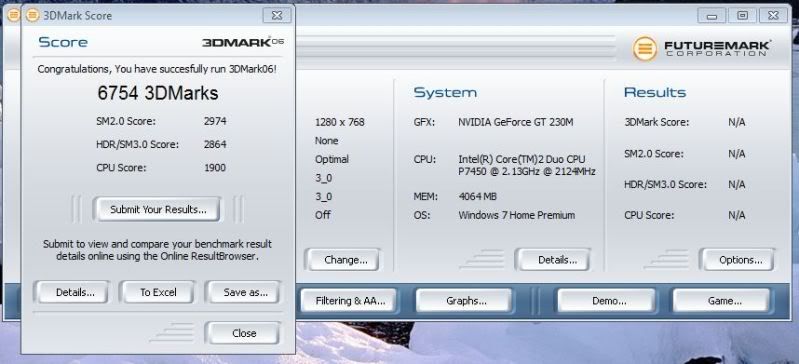Viewport: 799px width, 364px height.
Task: Click NVIDIA GeForce GT 230M text
Action: click(516, 122)
